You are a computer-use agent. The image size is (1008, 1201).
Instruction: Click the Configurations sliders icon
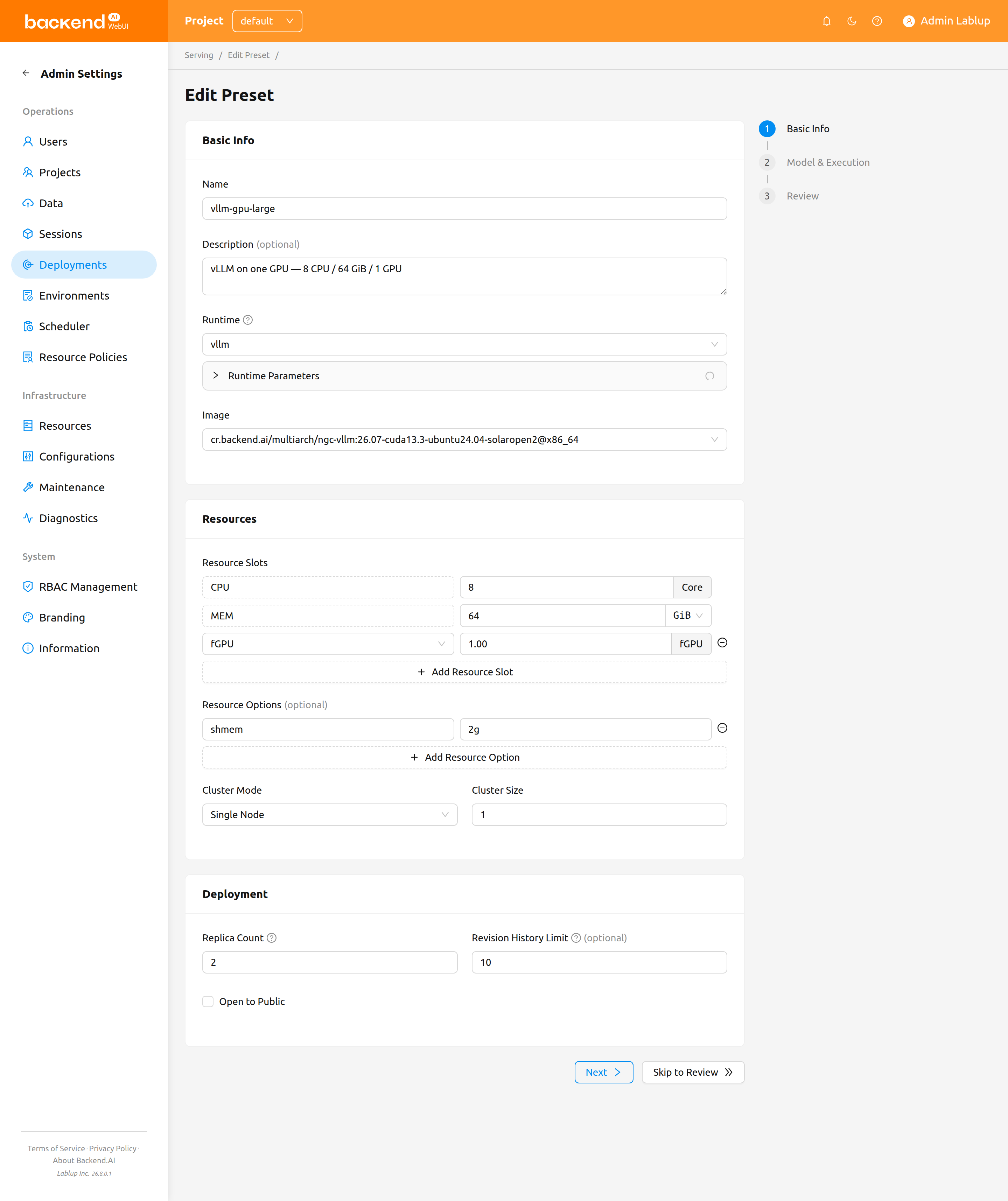coord(27,457)
